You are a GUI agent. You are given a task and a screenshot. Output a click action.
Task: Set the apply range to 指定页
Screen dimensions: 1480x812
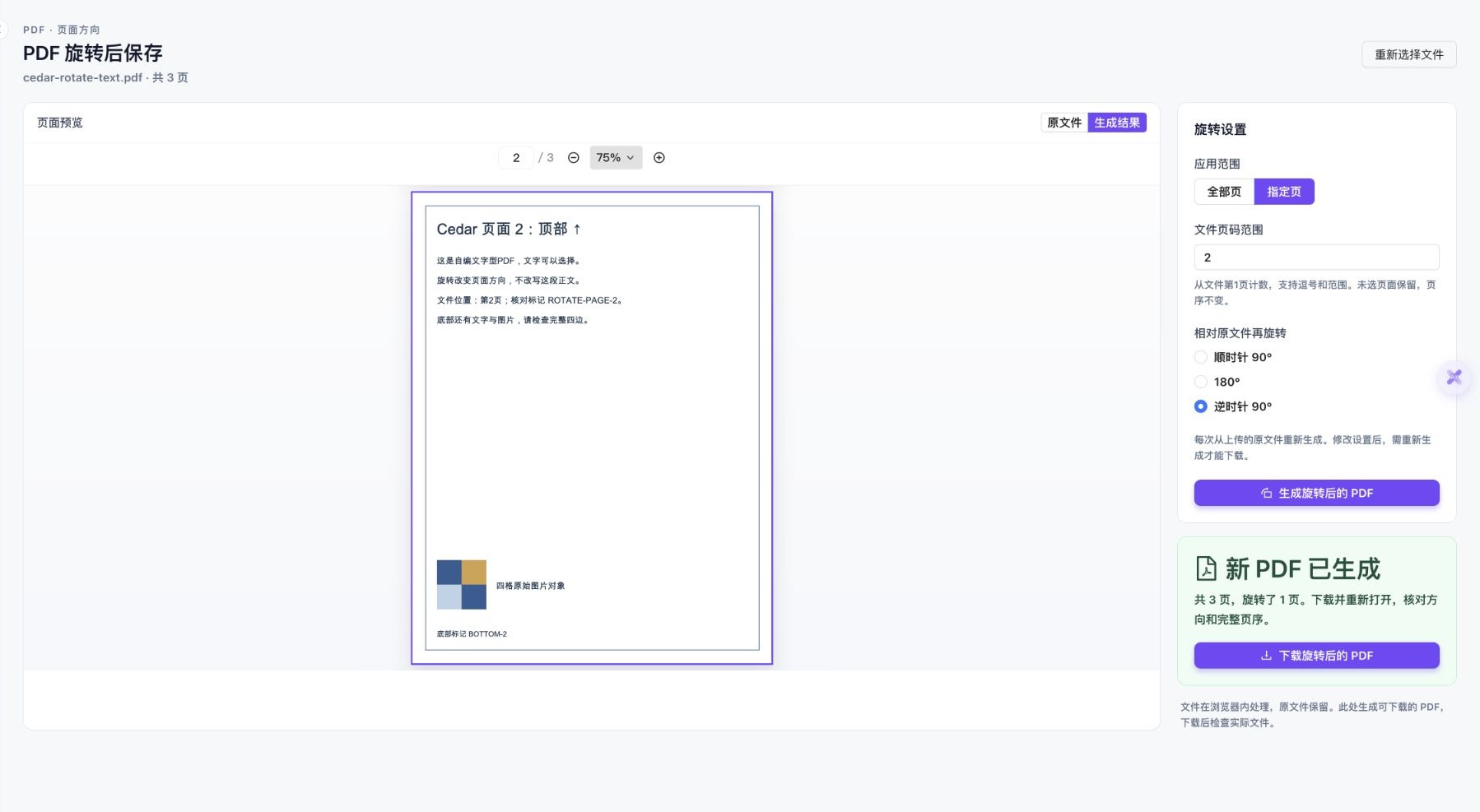coord(1284,192)
